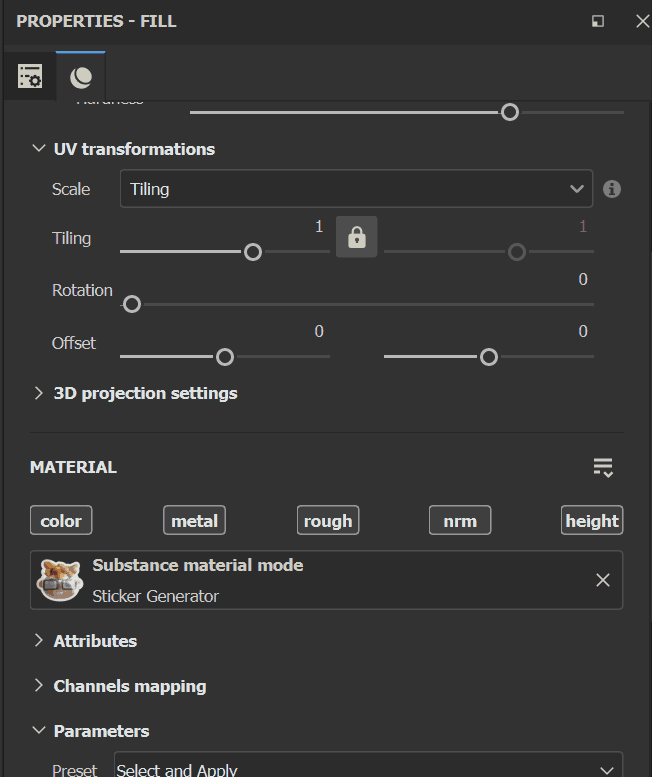Toggle the height channel button
The width and height of the screenshot is (652, 777).
click(592, 520)
